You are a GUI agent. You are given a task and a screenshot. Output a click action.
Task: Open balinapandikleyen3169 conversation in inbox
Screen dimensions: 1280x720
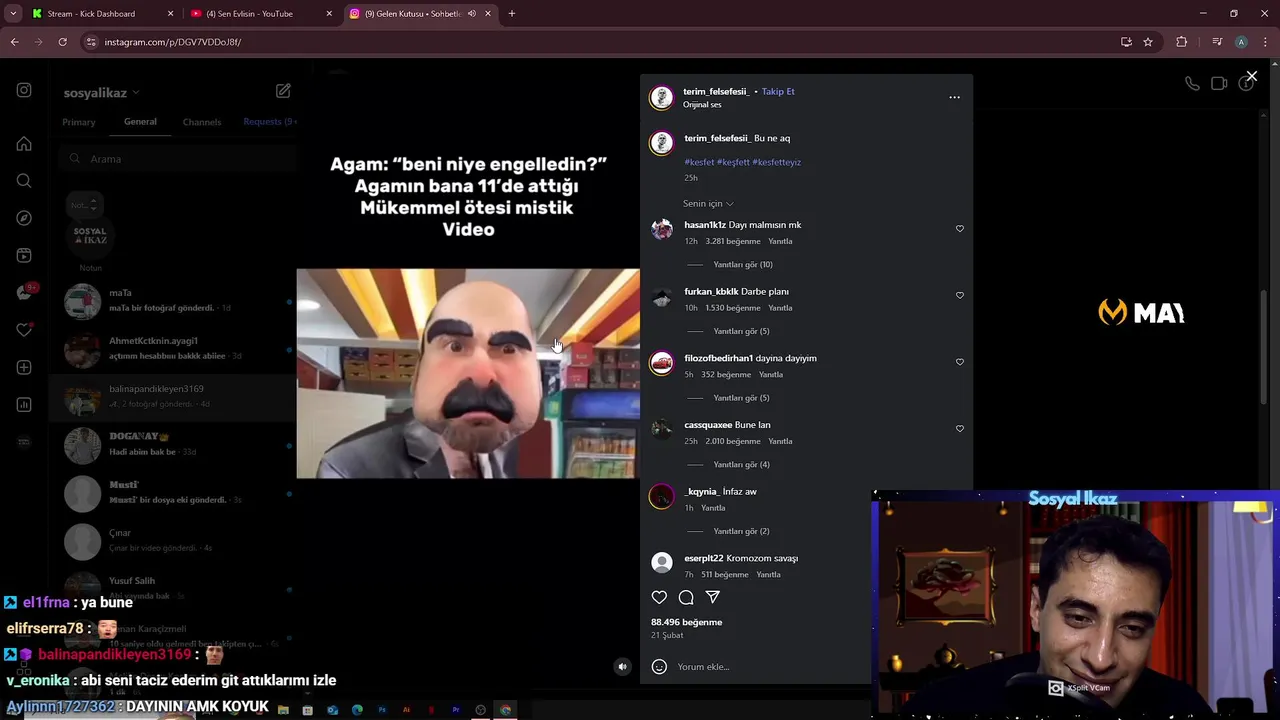(172, 396)
